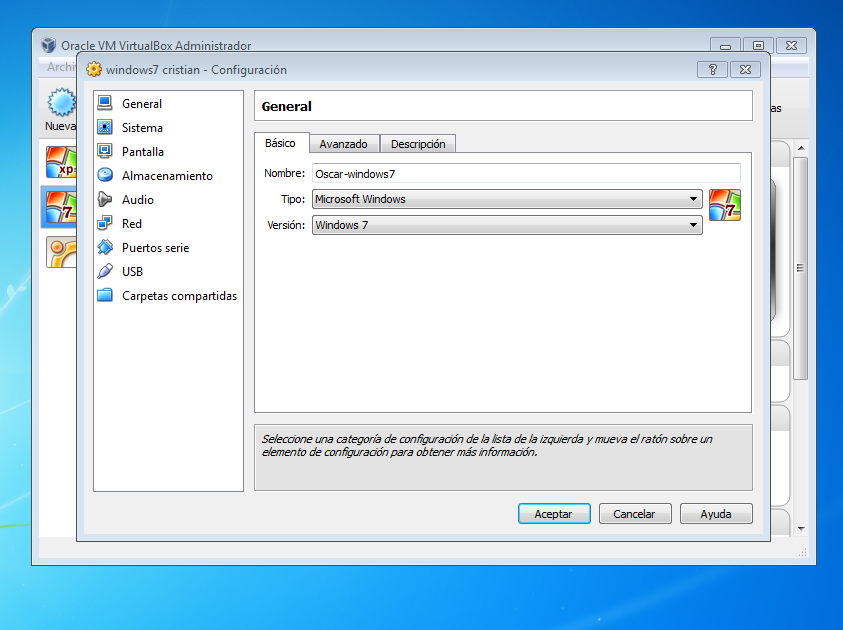The width and height of the screenshot is (843, 630).
Task: Open the USB plug icon
Action: [105, 271]
